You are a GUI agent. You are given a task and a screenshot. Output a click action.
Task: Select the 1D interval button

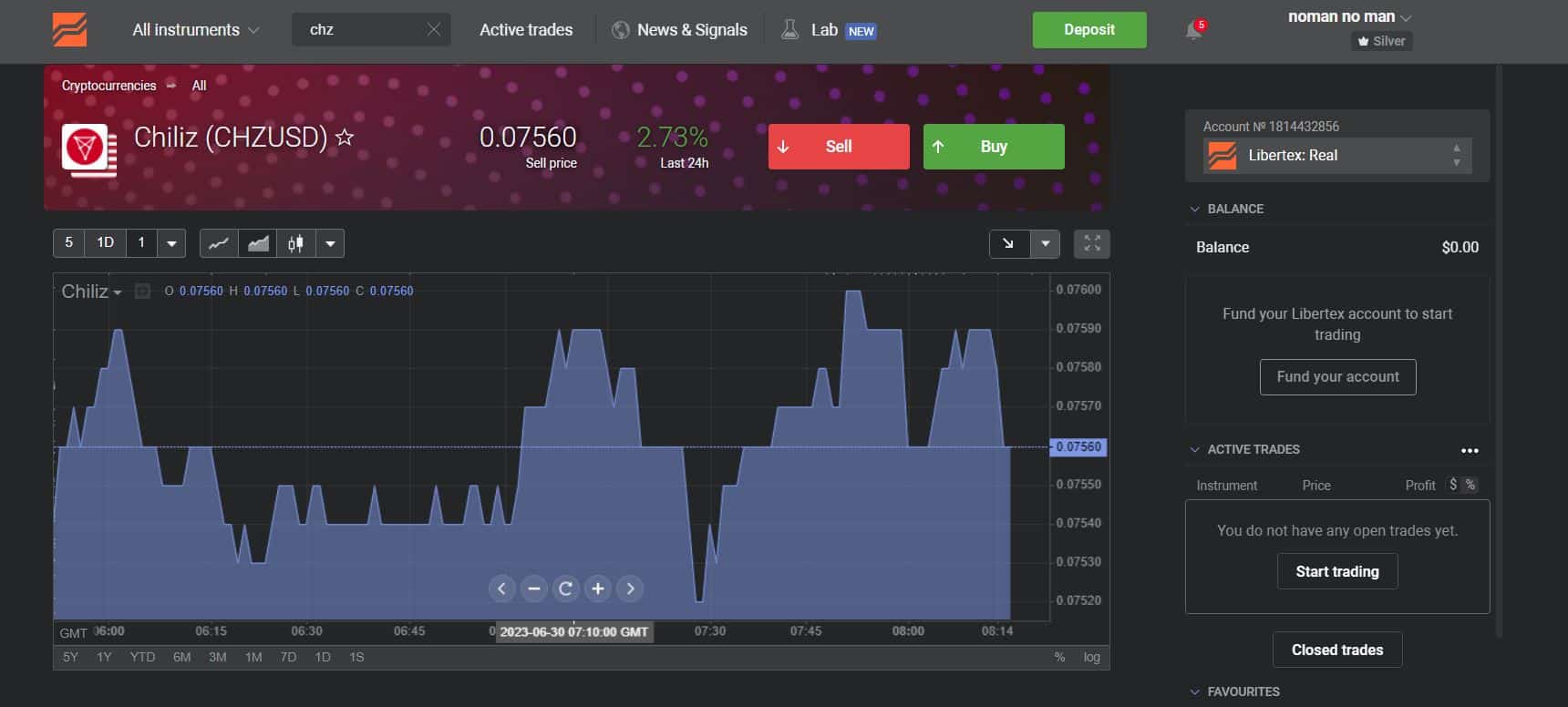[106, 243]
